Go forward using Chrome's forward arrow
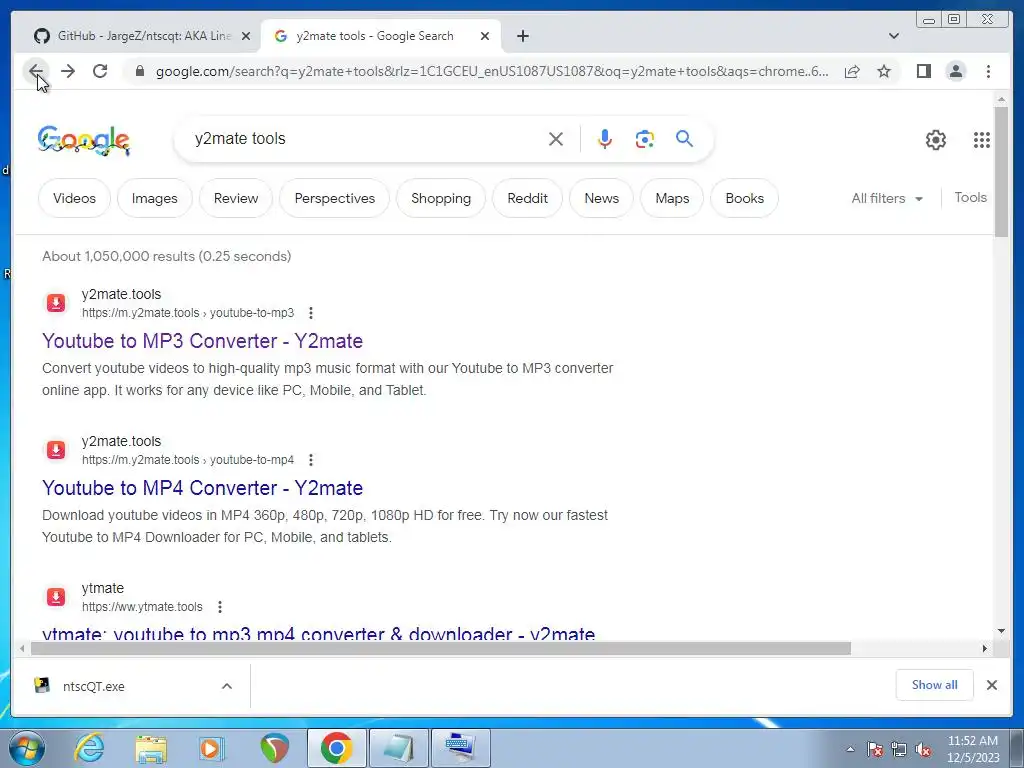Image resolution: width=1024 pixels, height=768 pixels. pos(68,71)
